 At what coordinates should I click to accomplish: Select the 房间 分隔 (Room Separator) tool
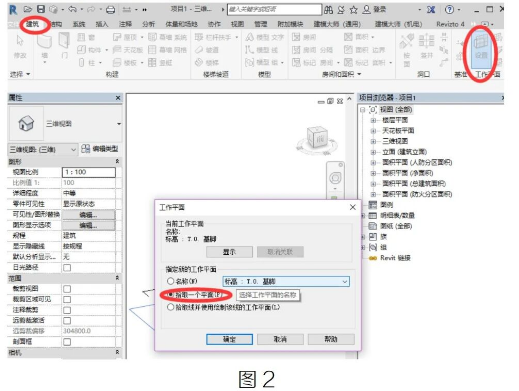point(312,50)
